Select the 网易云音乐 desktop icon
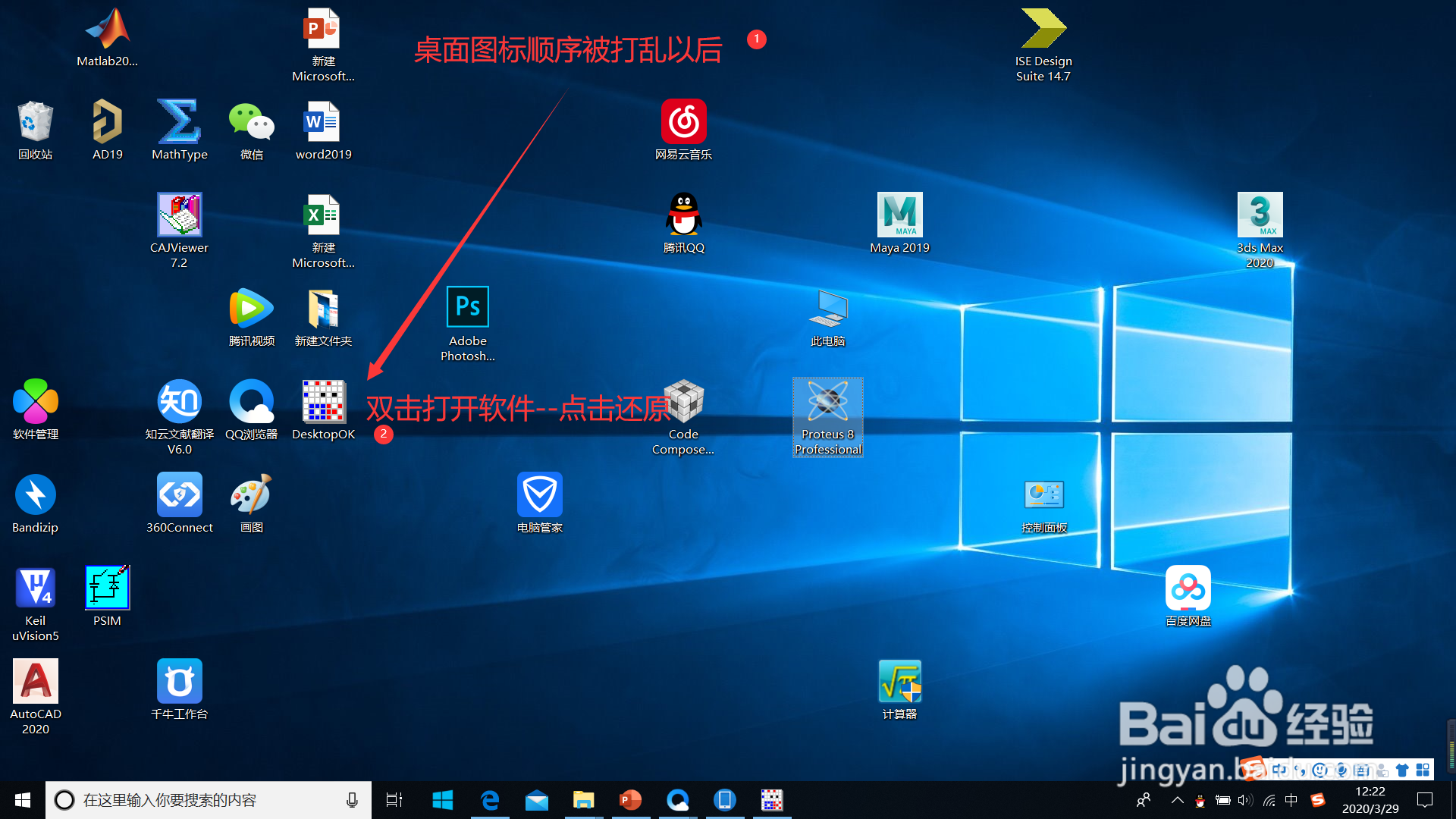This screenshot has height=819, width=1456. (683, 122)
